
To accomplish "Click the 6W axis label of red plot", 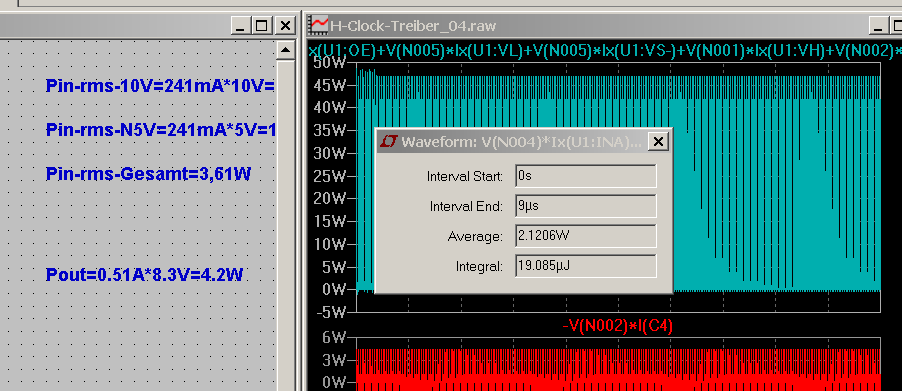I will click(x=334, y=338).
